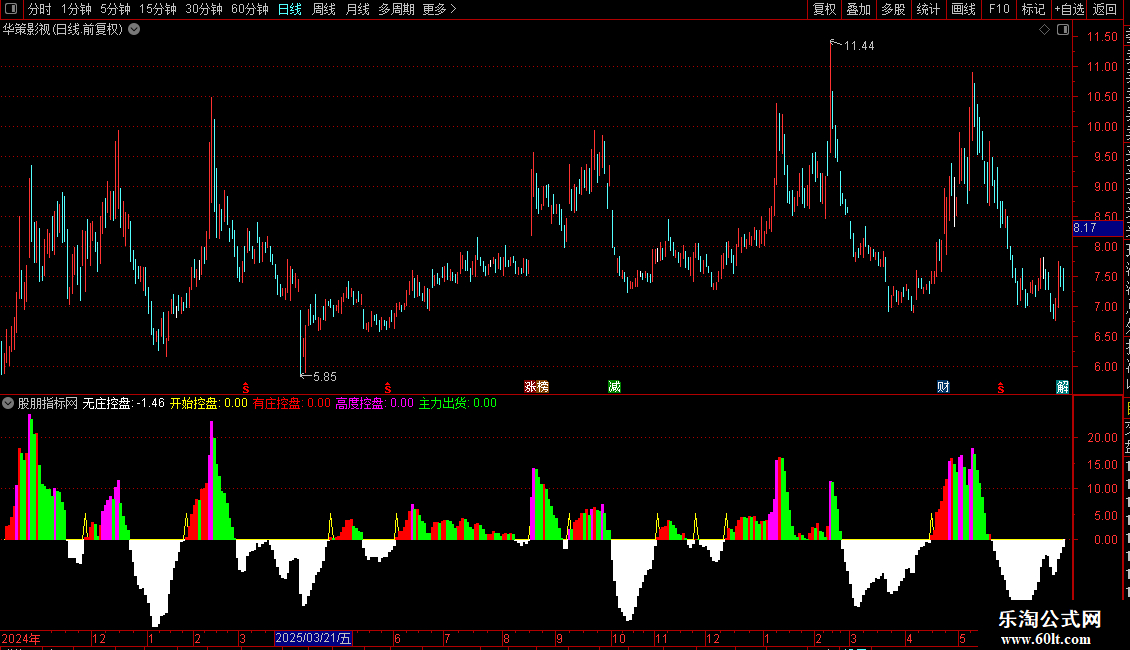Viewport: 1130px width, 650px height.
Task: Click the 解 unlock event marker
Action: tap(1062, 387)
